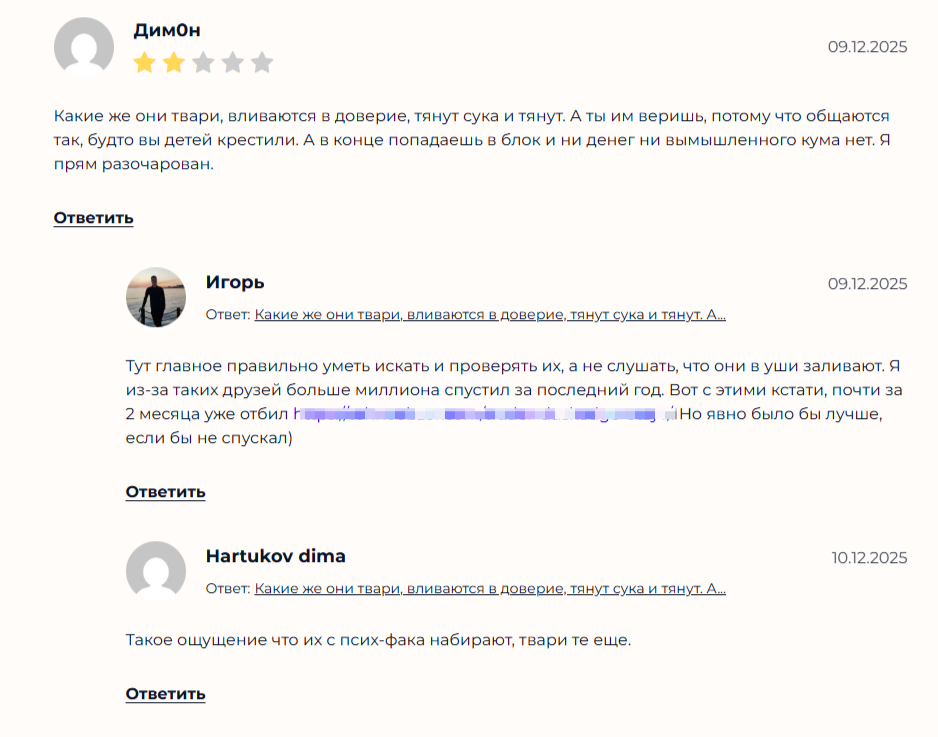
Task: Click the 10.12.2025 date stamp
Action: [869, 558]
